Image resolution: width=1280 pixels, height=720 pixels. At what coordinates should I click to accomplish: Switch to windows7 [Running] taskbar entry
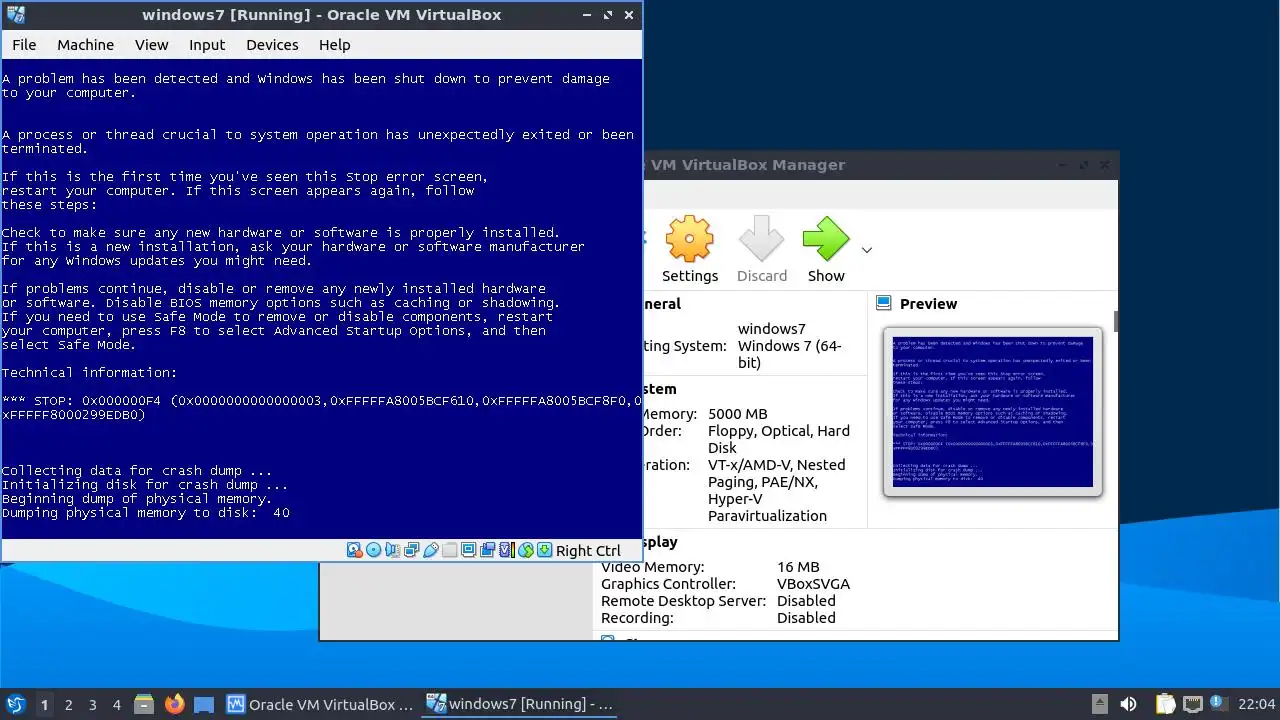pyautogui.click(x=520, y=704)
